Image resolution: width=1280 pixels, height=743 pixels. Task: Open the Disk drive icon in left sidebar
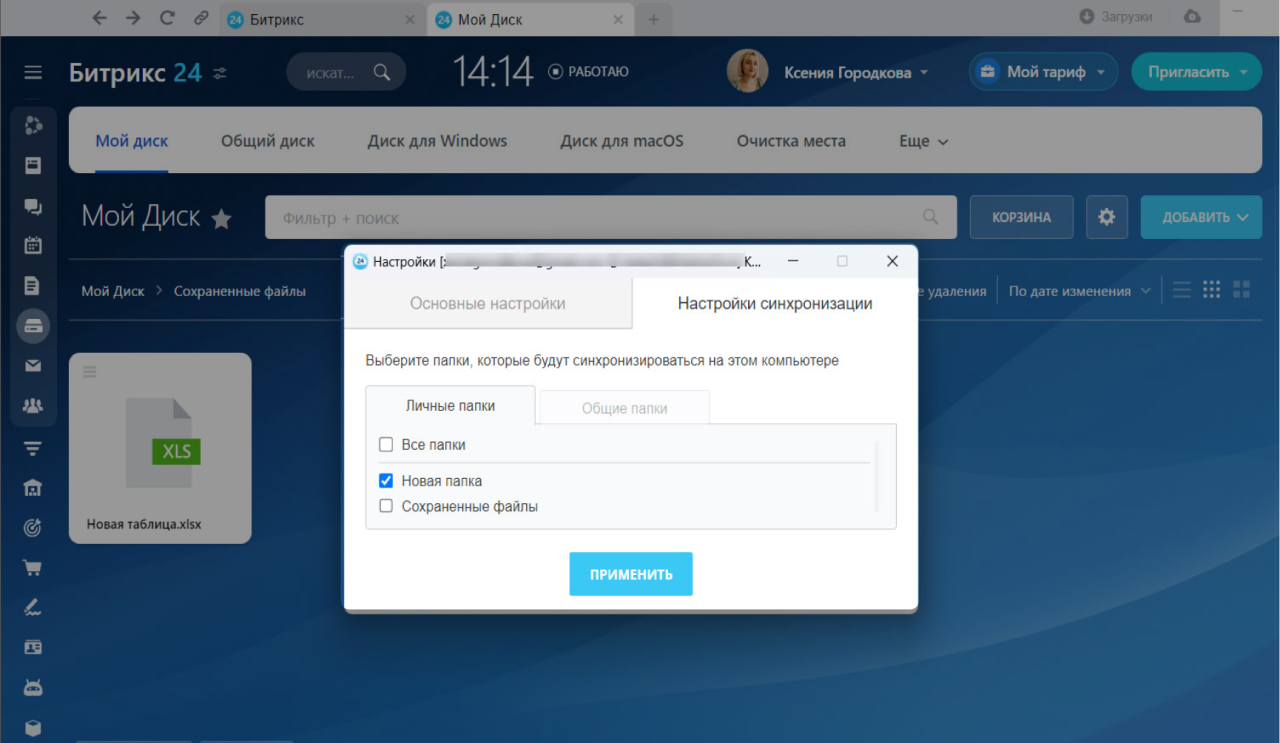[x=33, y=326]
